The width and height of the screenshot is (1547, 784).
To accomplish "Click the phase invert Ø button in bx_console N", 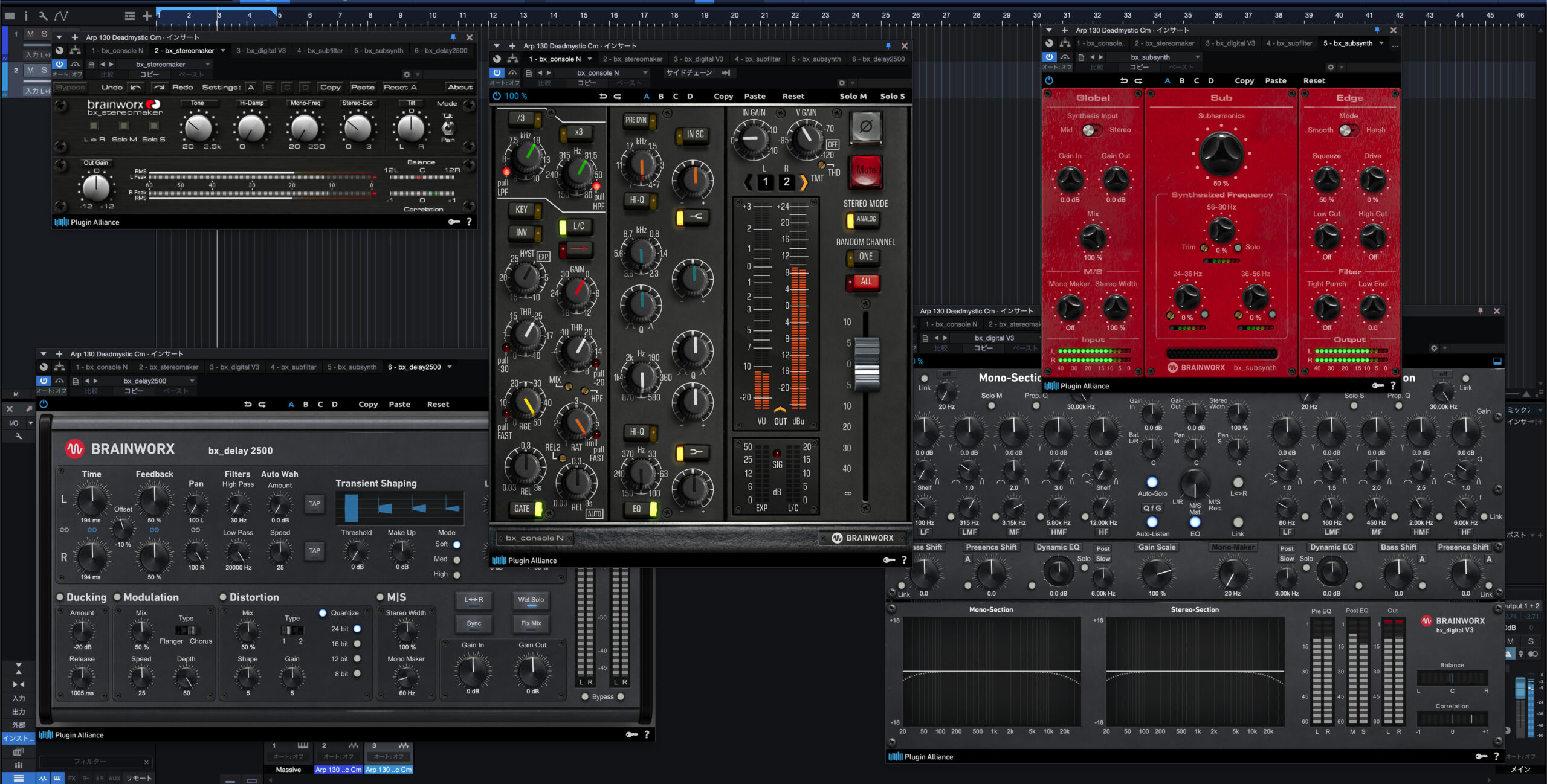I will click(x=866, y=127).
